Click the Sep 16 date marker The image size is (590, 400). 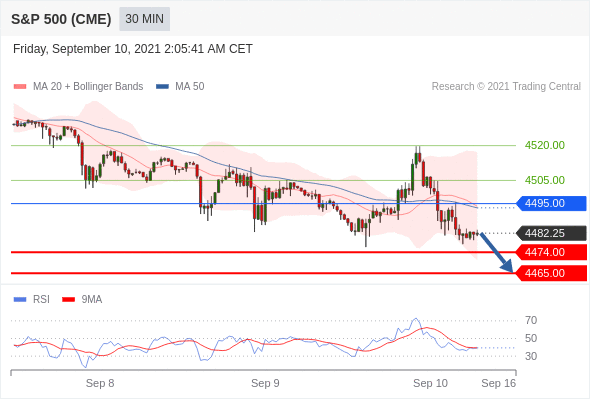click(499, 383)
